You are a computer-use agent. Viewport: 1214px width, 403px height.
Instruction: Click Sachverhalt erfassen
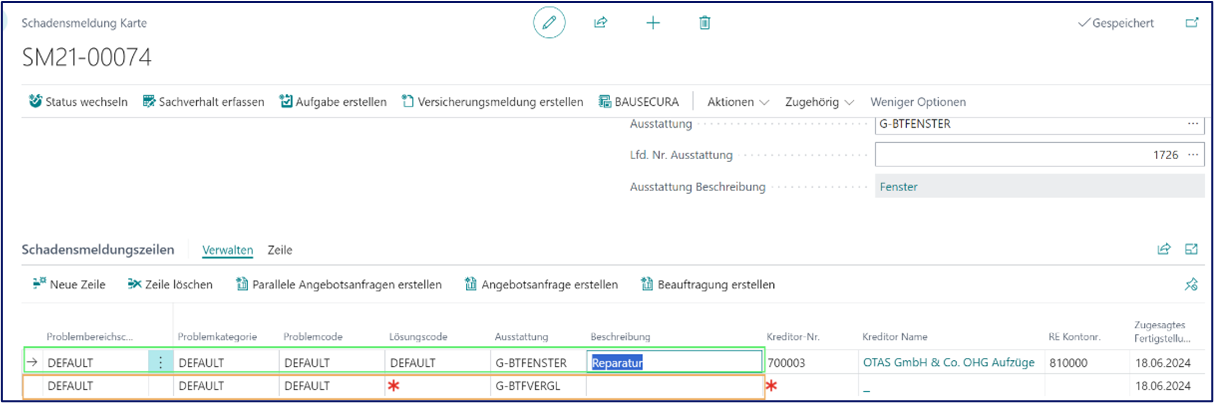pyautogui.click(x=204, y=102)
